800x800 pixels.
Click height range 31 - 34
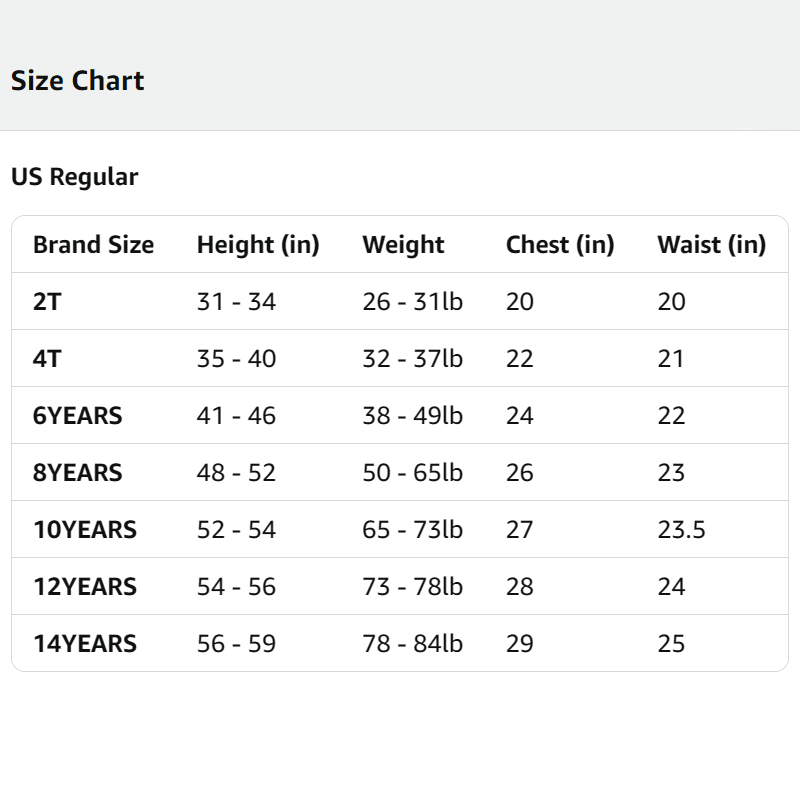tap(236, 301)
